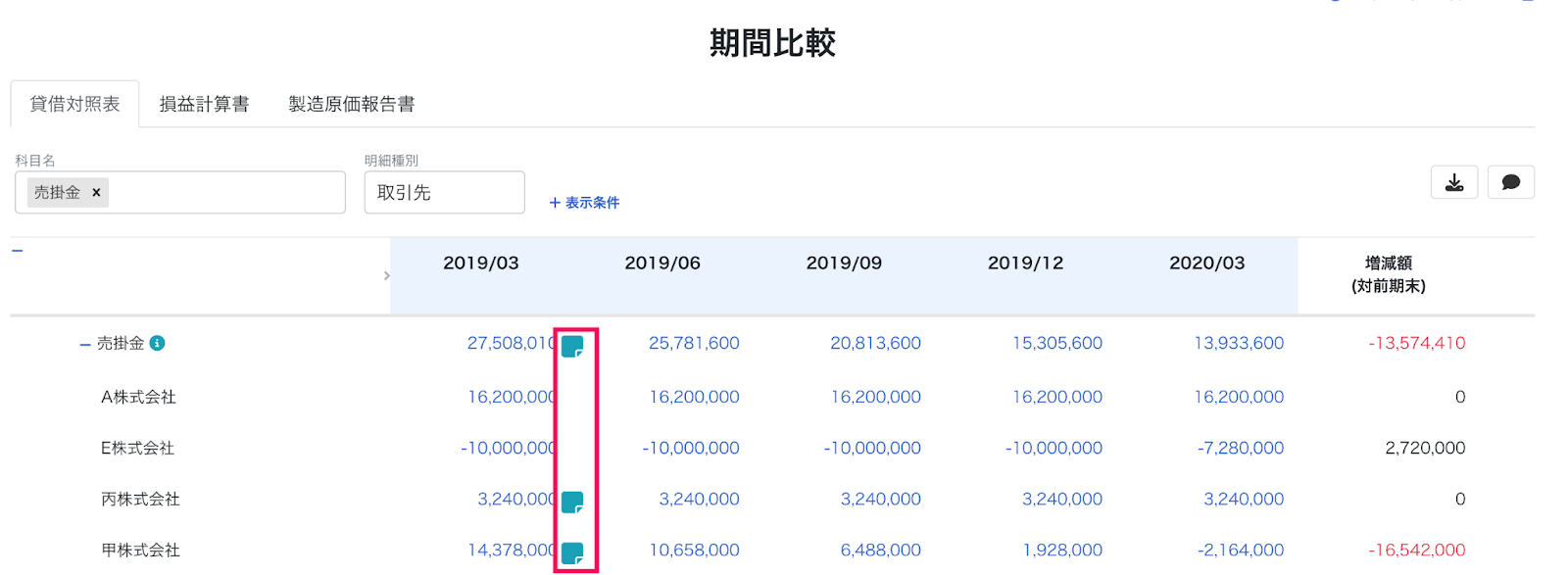
Task: Select the 2019/12 column header
Action: pos(1025,263)
